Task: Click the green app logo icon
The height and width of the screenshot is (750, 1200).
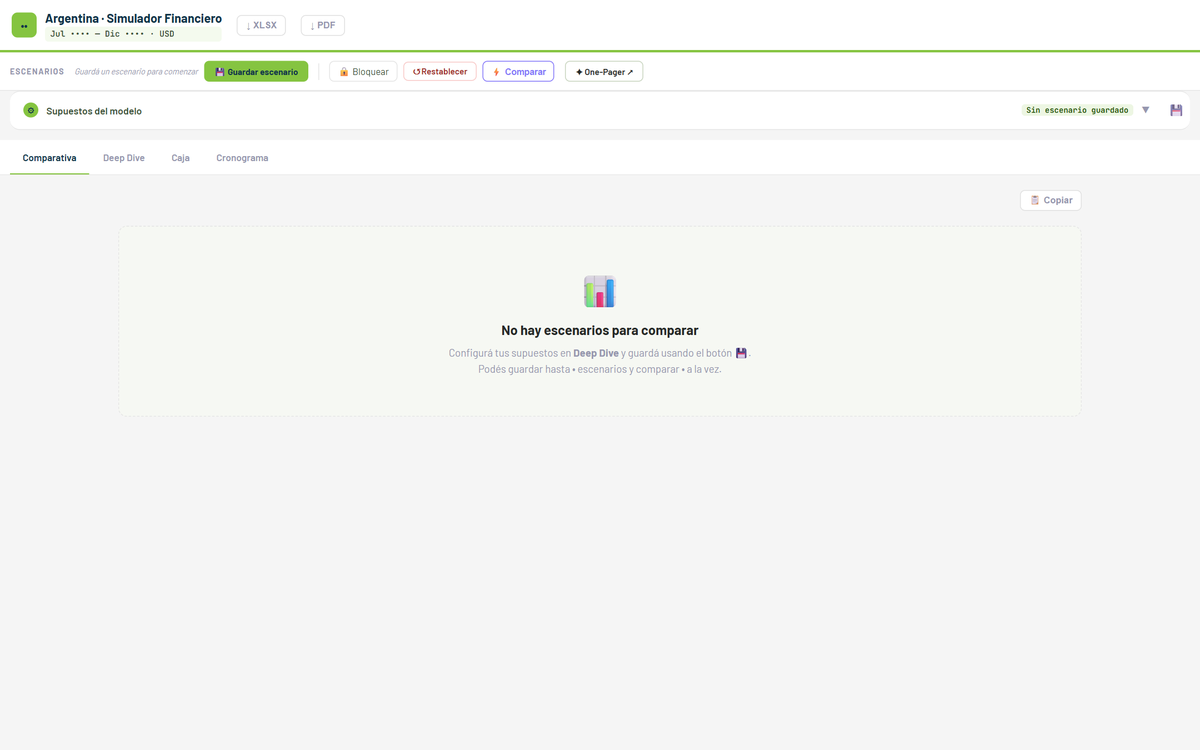Action: (x=24, y=25)
